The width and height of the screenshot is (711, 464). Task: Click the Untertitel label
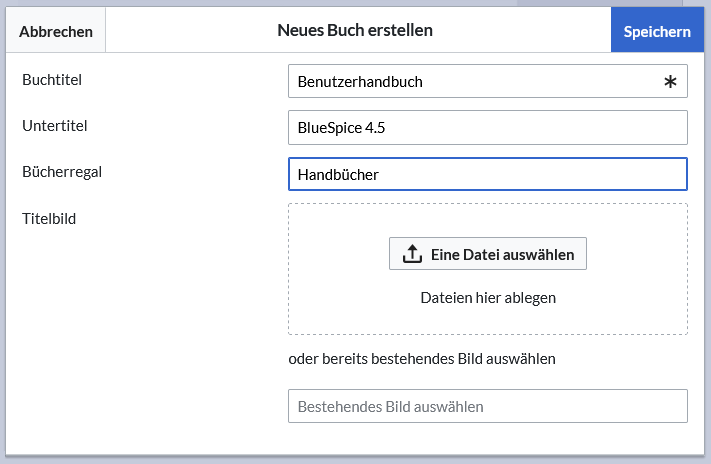coord(55,126)
